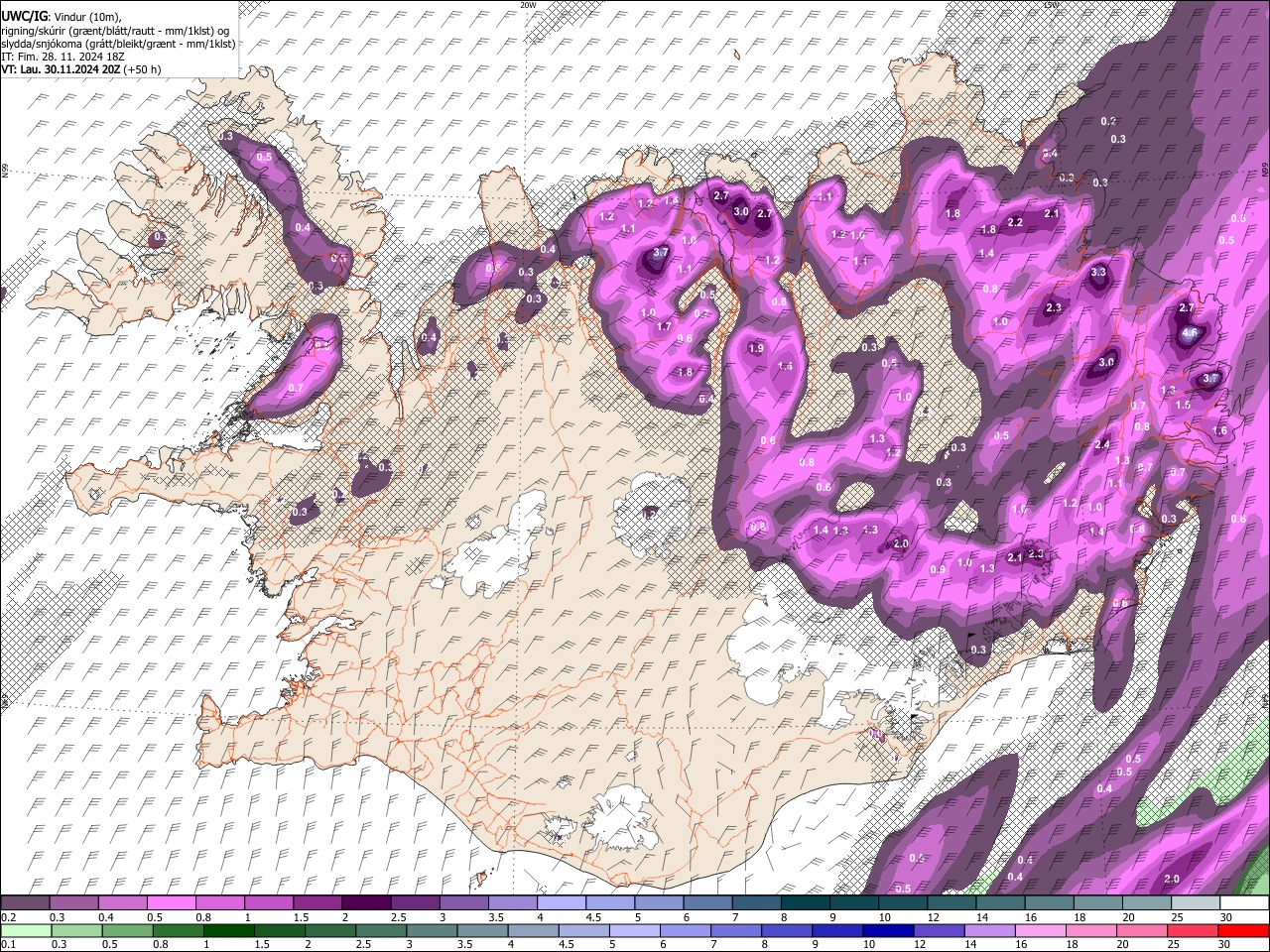The height and width of the screenshot is (952, 1270).
Task: Click the deep blue 10 swatch in lower legend
Action: [888, 930]
